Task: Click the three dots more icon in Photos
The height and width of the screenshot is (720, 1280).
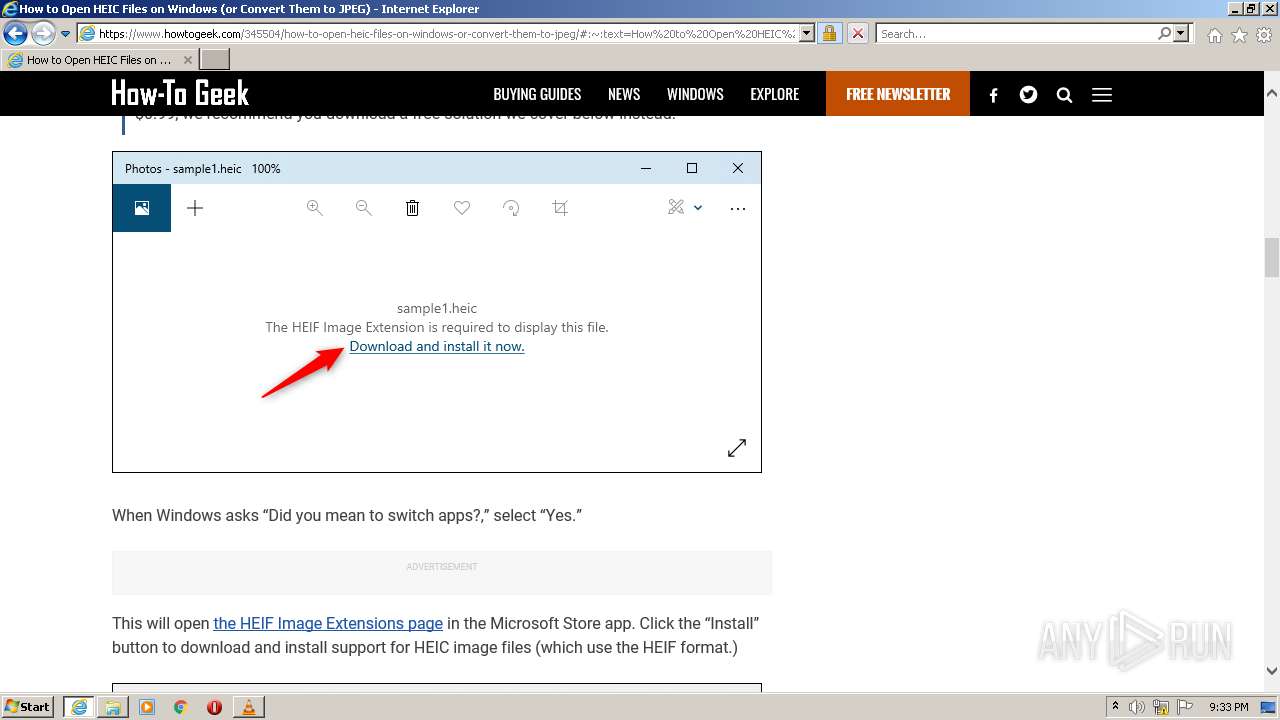Action: (x=738, y=209)
